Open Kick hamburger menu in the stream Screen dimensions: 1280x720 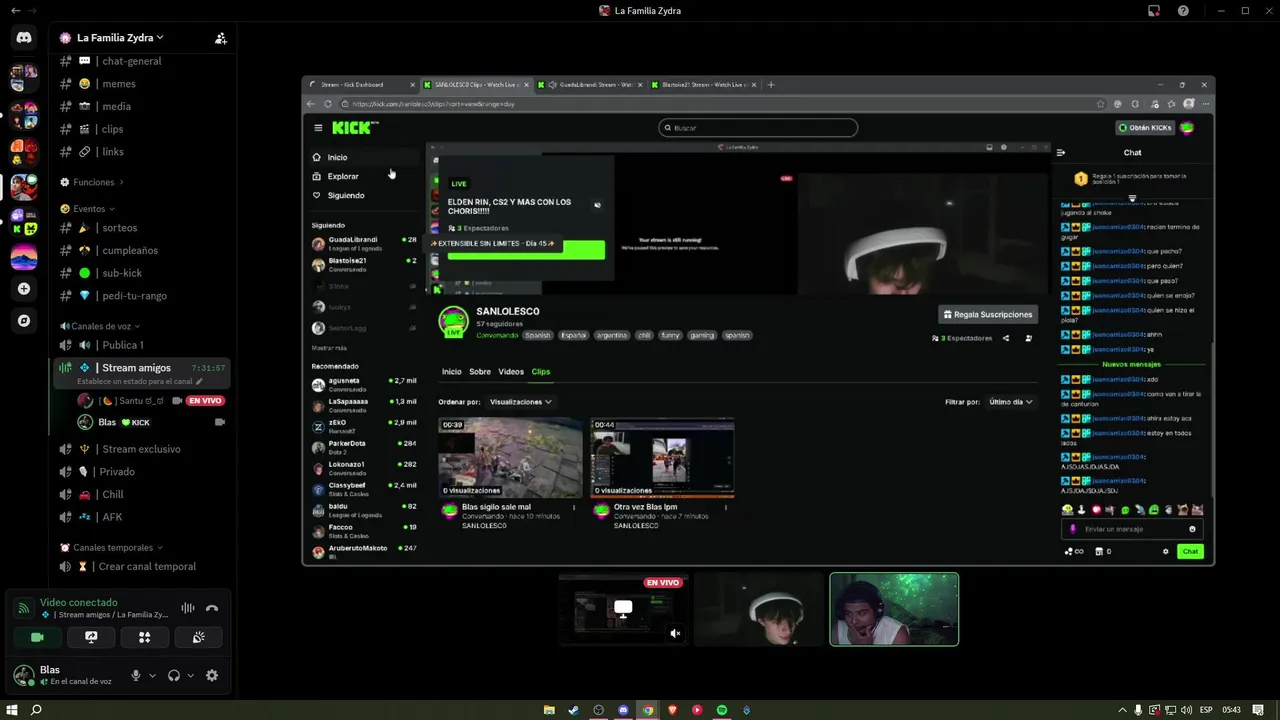tap(318, 128)
